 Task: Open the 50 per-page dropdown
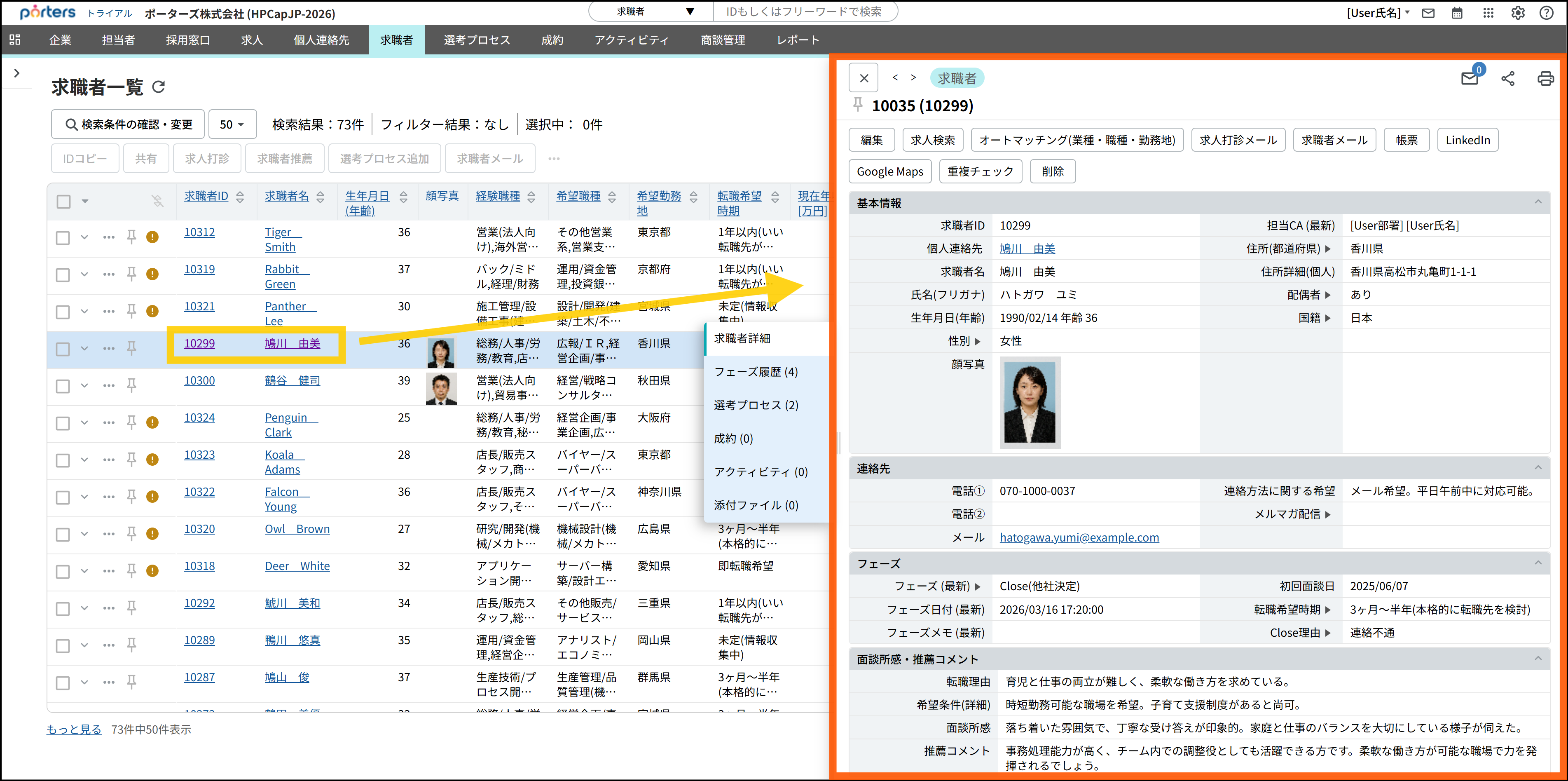pyautogui.click(x=232, y=124)
